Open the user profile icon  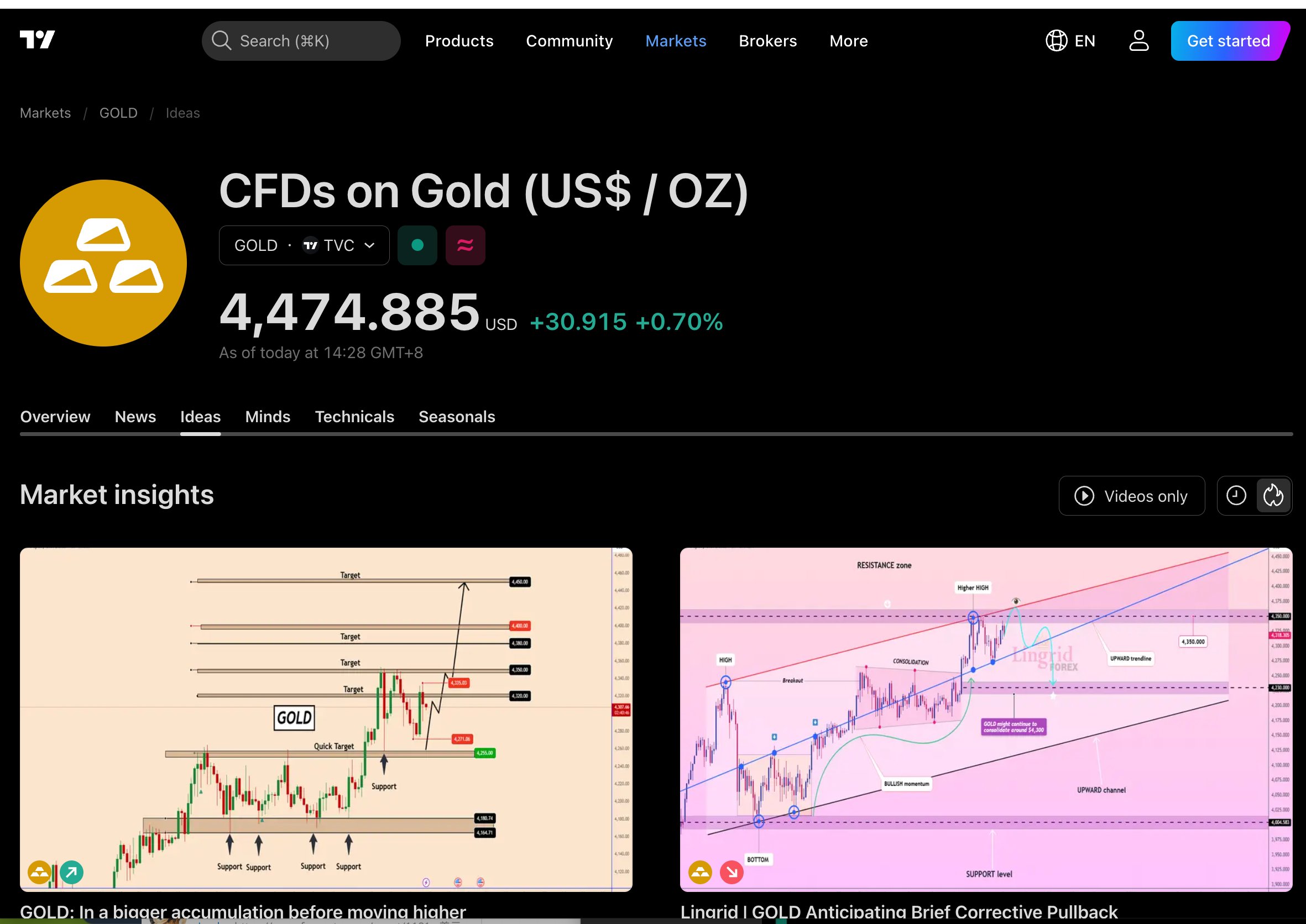click(1138, 41)
